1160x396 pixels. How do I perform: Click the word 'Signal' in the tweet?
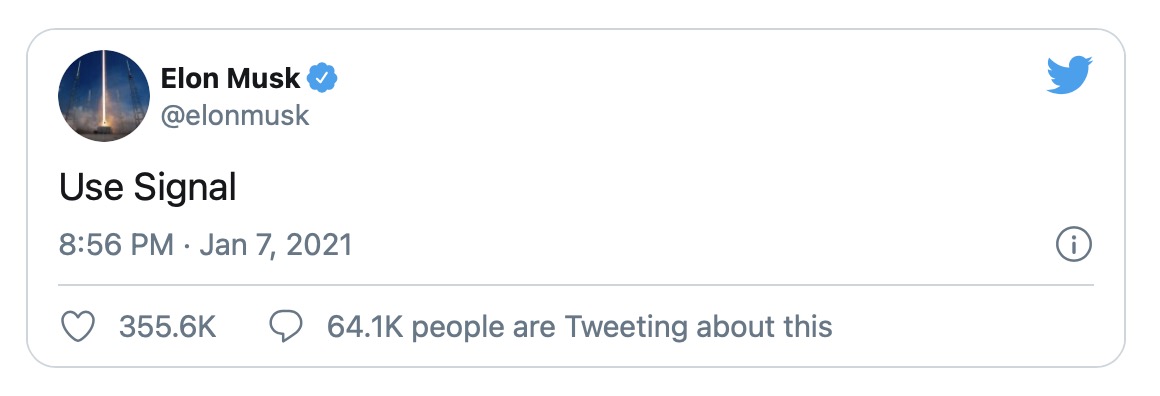(185, 189)
